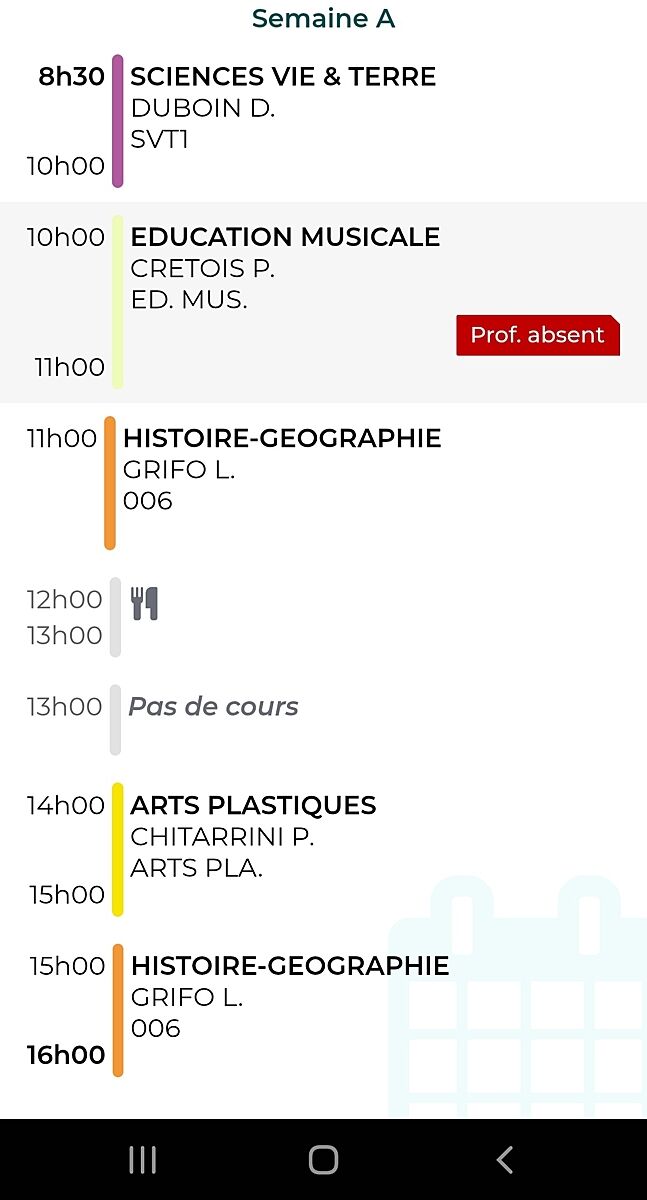
Task: Open the 11h00 Histoire-Geographie lesson
Action: tap(281, 438)
